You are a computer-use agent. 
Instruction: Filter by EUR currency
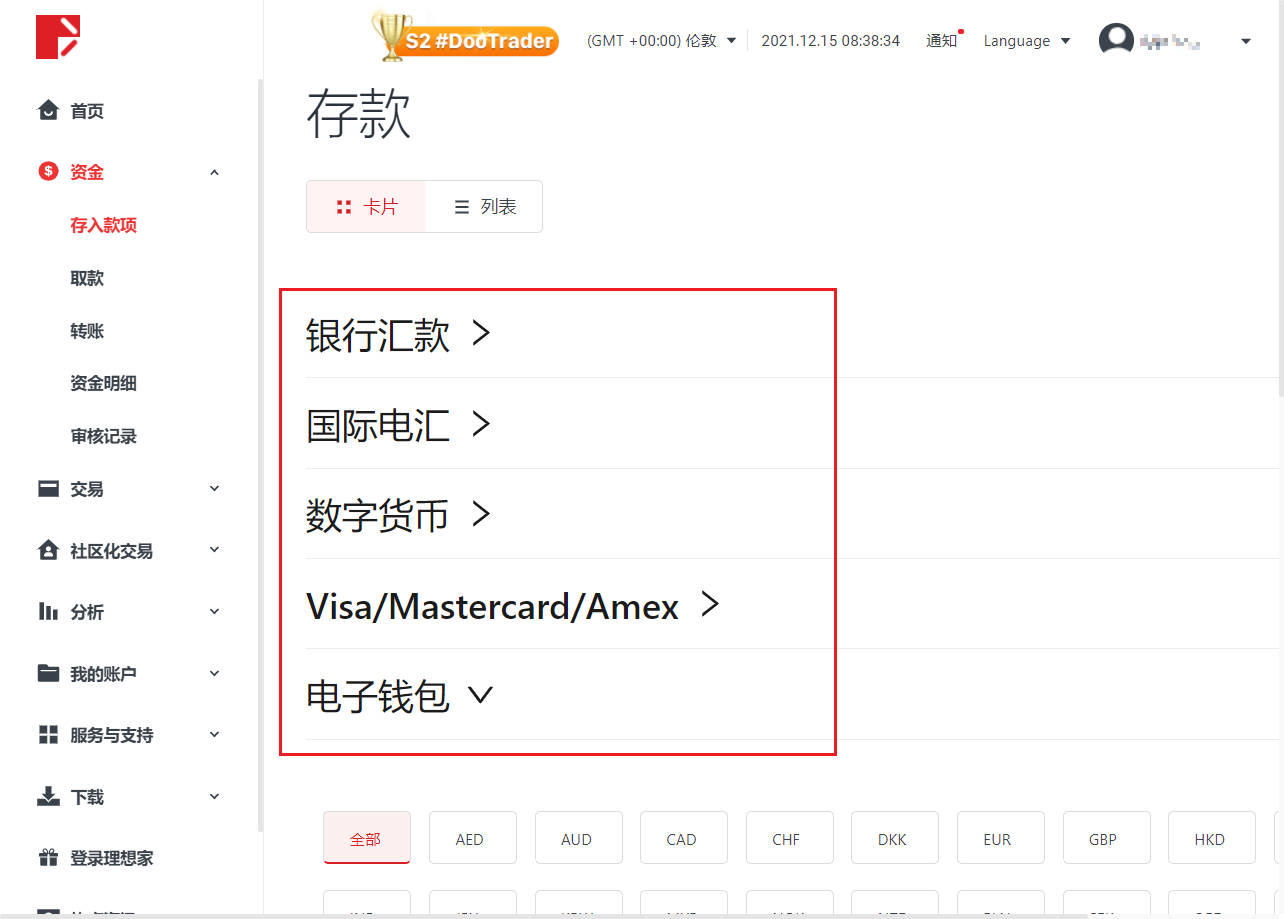pyautogui.click(x=998, y=838)
